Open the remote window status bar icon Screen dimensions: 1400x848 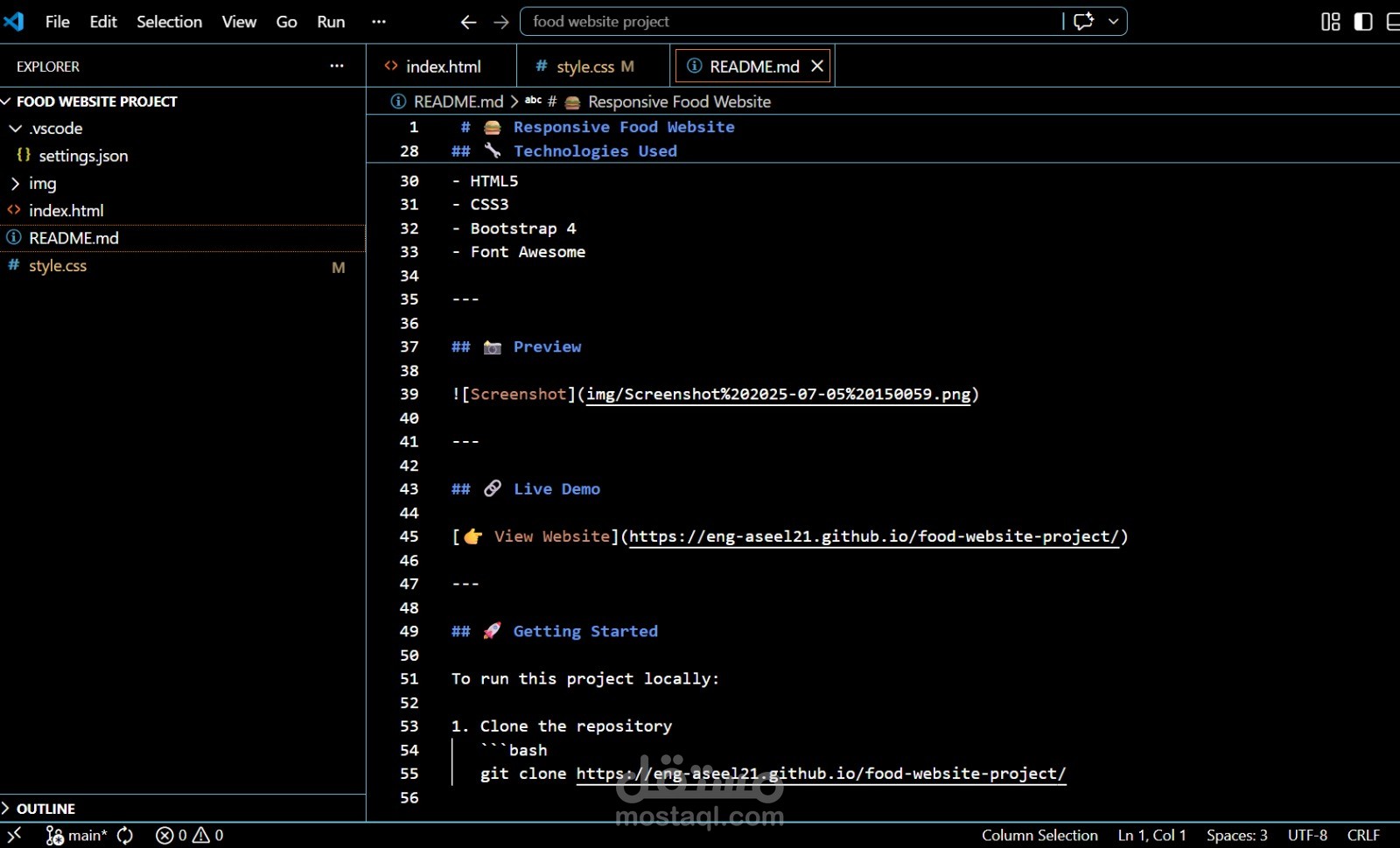(14, 835)
